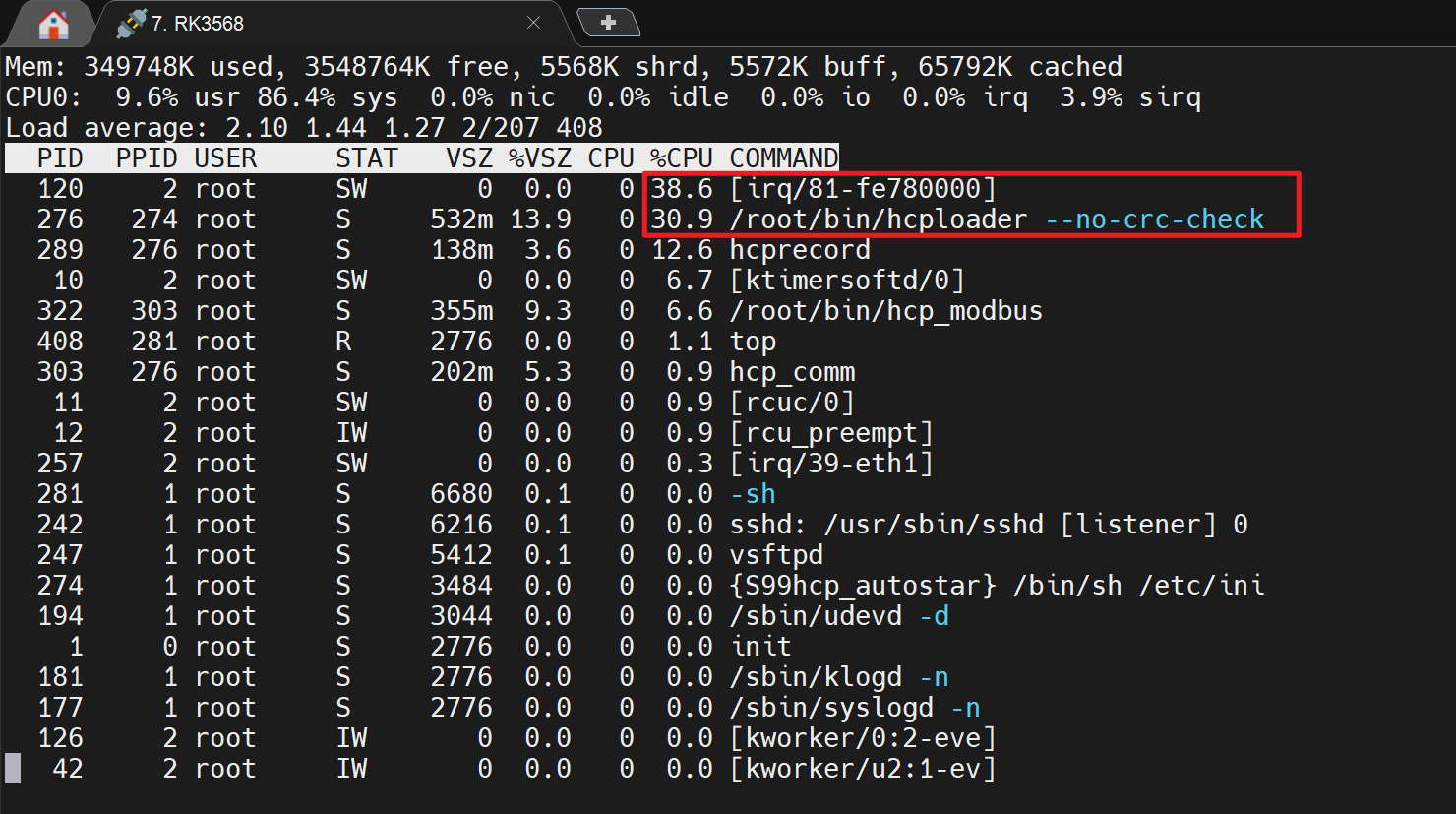
Task: Click the %CPU column header
Action: (682, 158)
